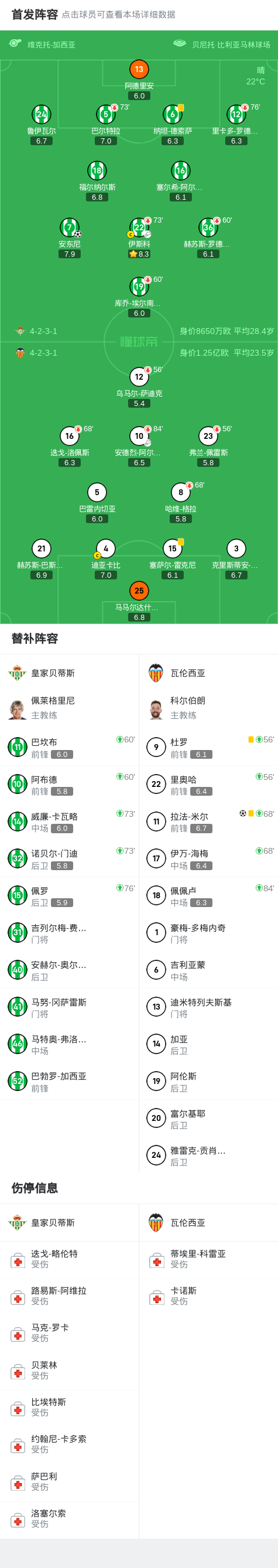Viewport: 278px width, 1568px height.
Task: Tap 安东尼 number 7 player icon
Action: pos(69,228)
